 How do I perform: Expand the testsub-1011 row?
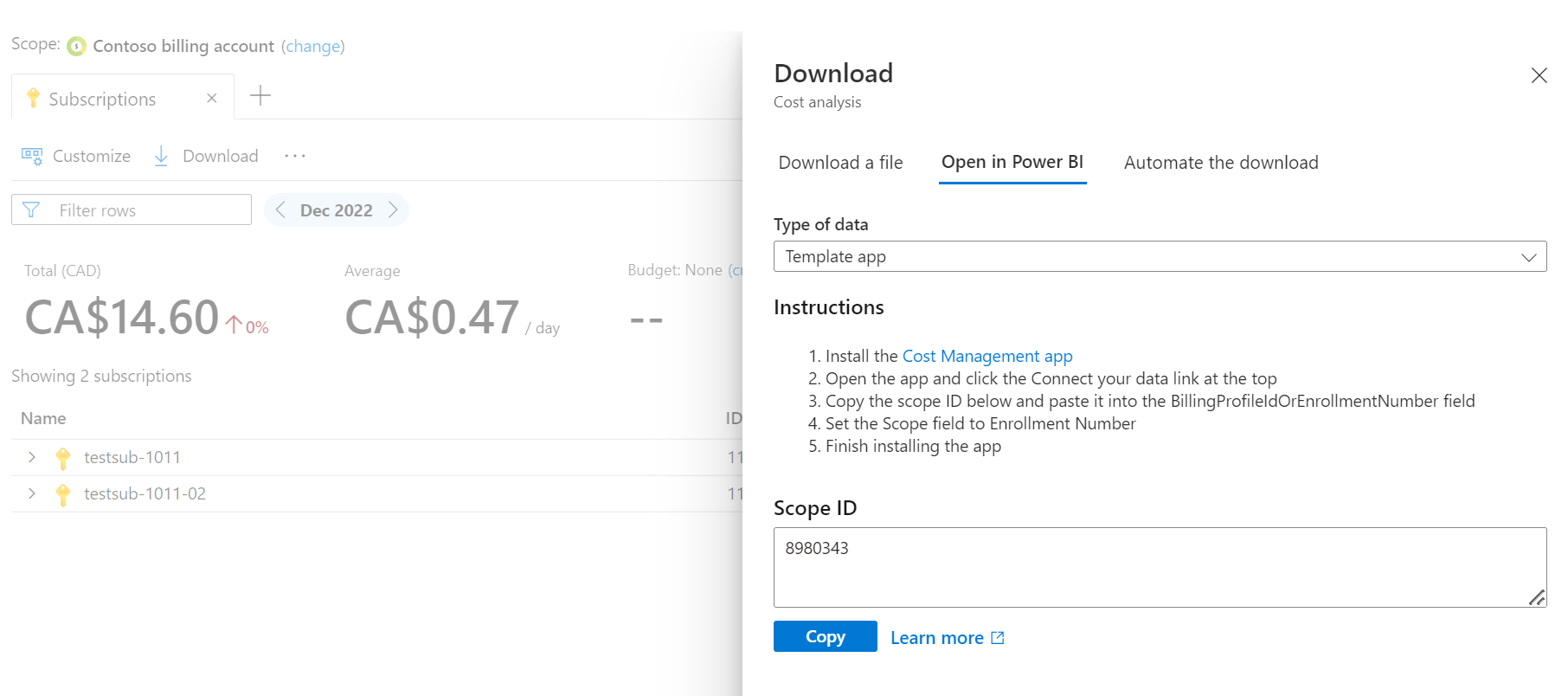pyautogui.click(x=32, y=457)
